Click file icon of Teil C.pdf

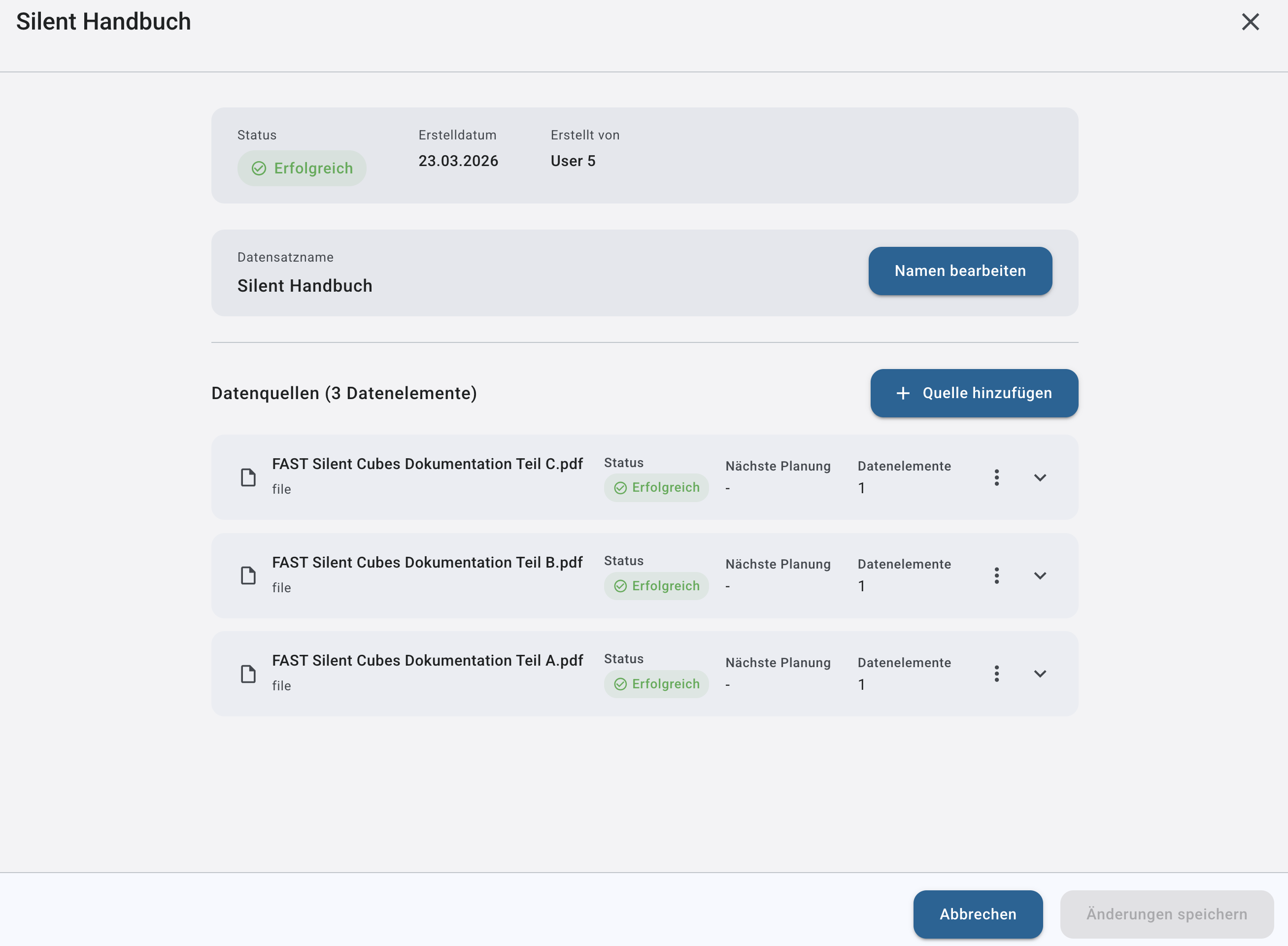[x=248, y=477]
